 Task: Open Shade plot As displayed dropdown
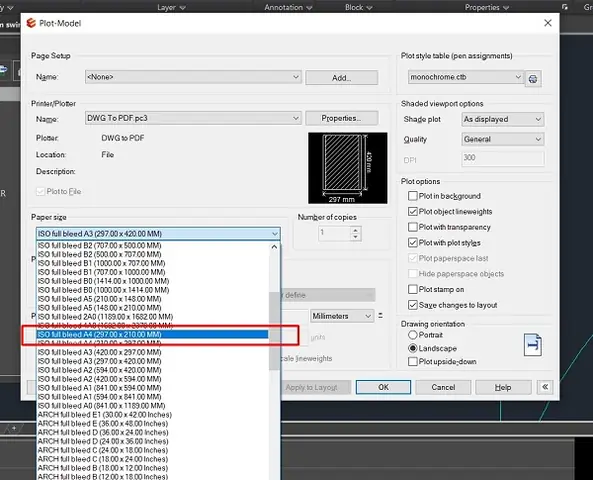coord(503,119)
